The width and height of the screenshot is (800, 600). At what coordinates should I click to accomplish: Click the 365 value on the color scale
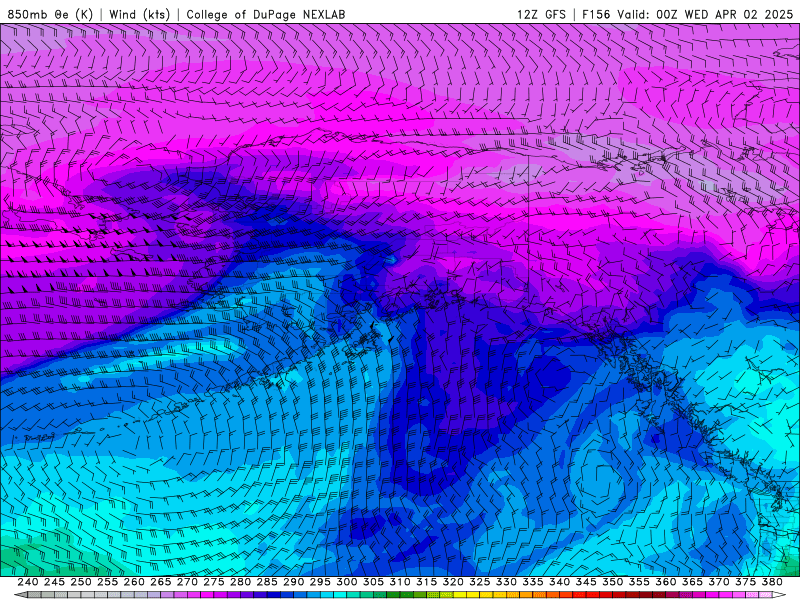pos(692,582)
